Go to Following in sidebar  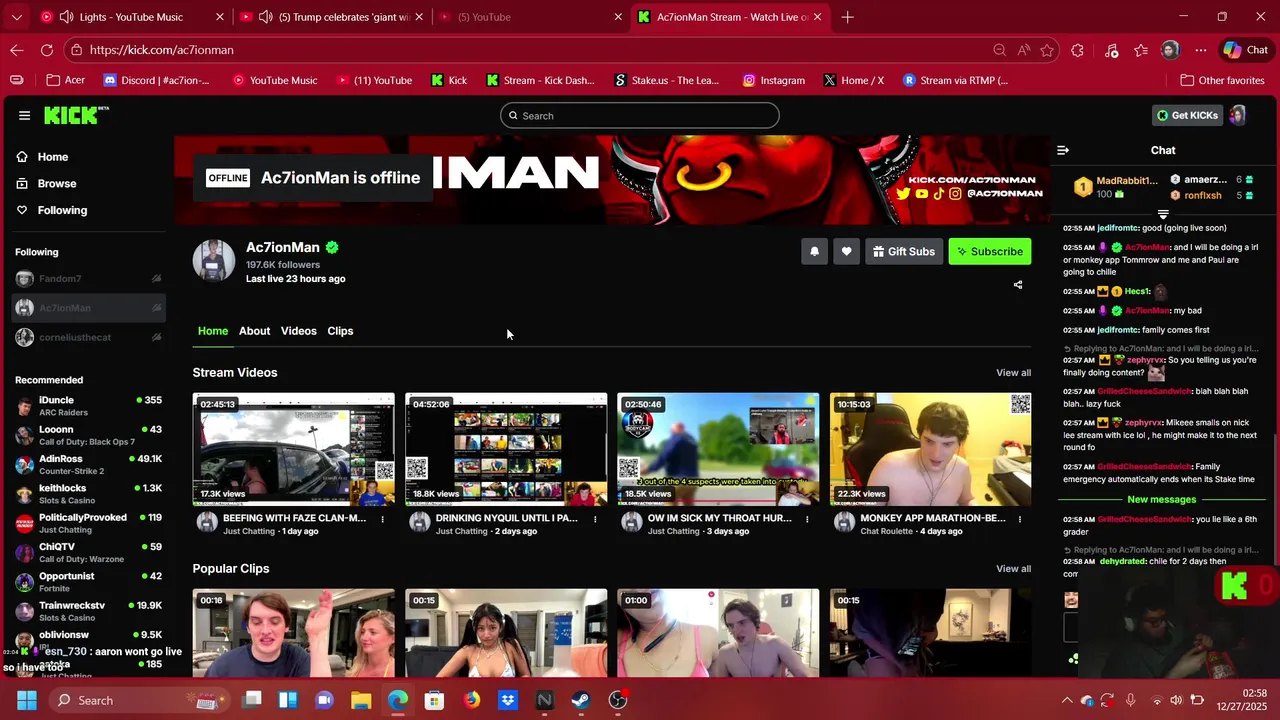62,210
